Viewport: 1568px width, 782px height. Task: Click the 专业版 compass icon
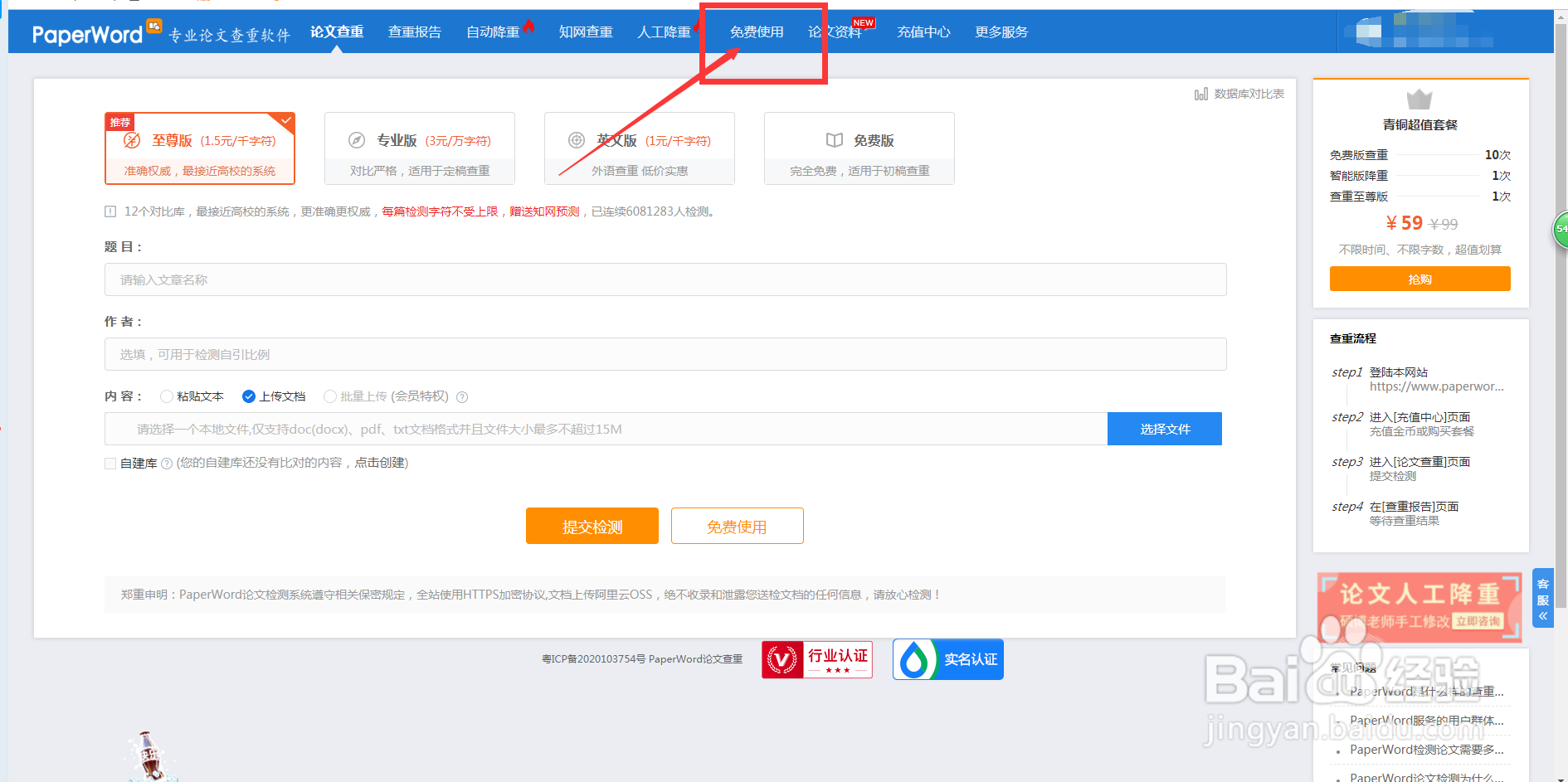point(357,140)
